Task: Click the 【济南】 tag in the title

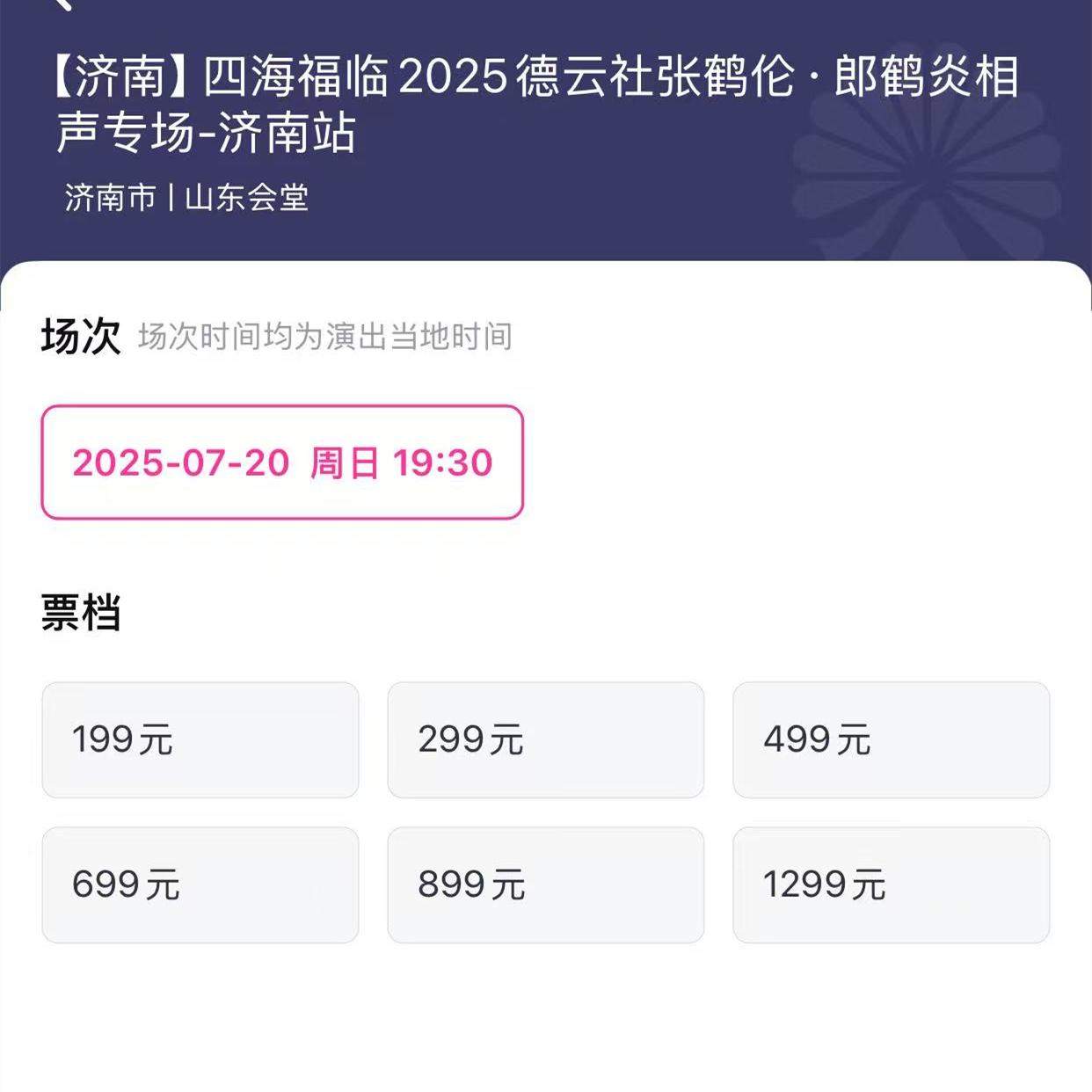Action: pyautogui.click(x=121, y=76)
